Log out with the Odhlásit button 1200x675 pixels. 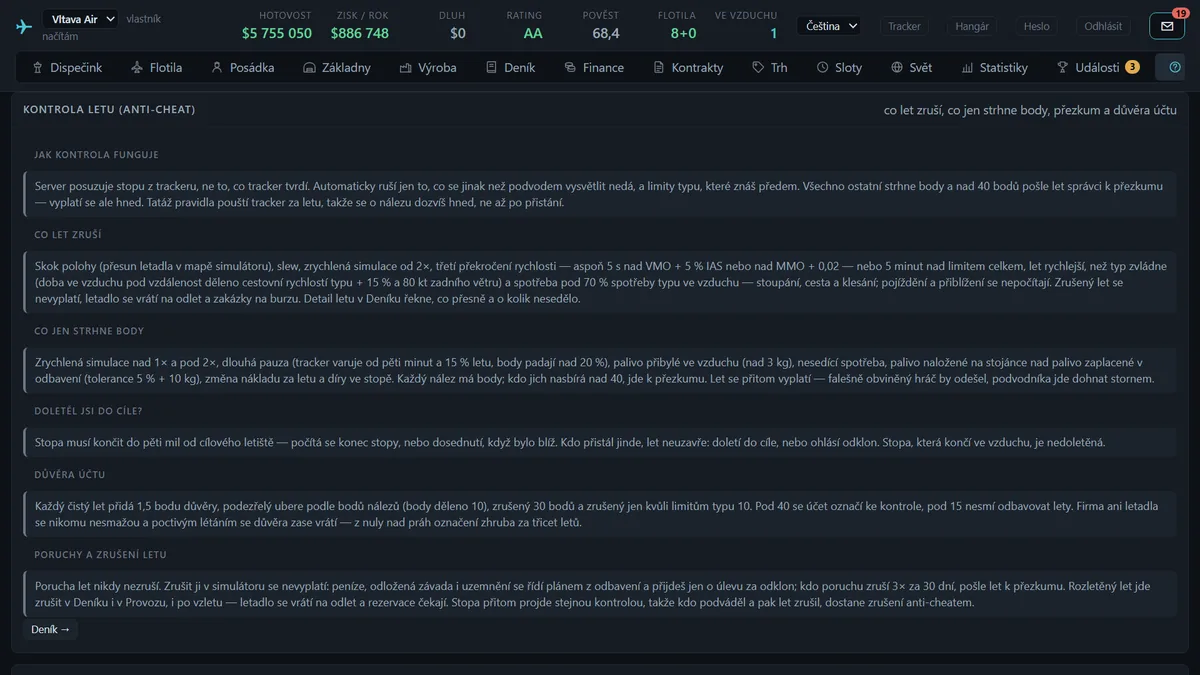[1103, 26]
